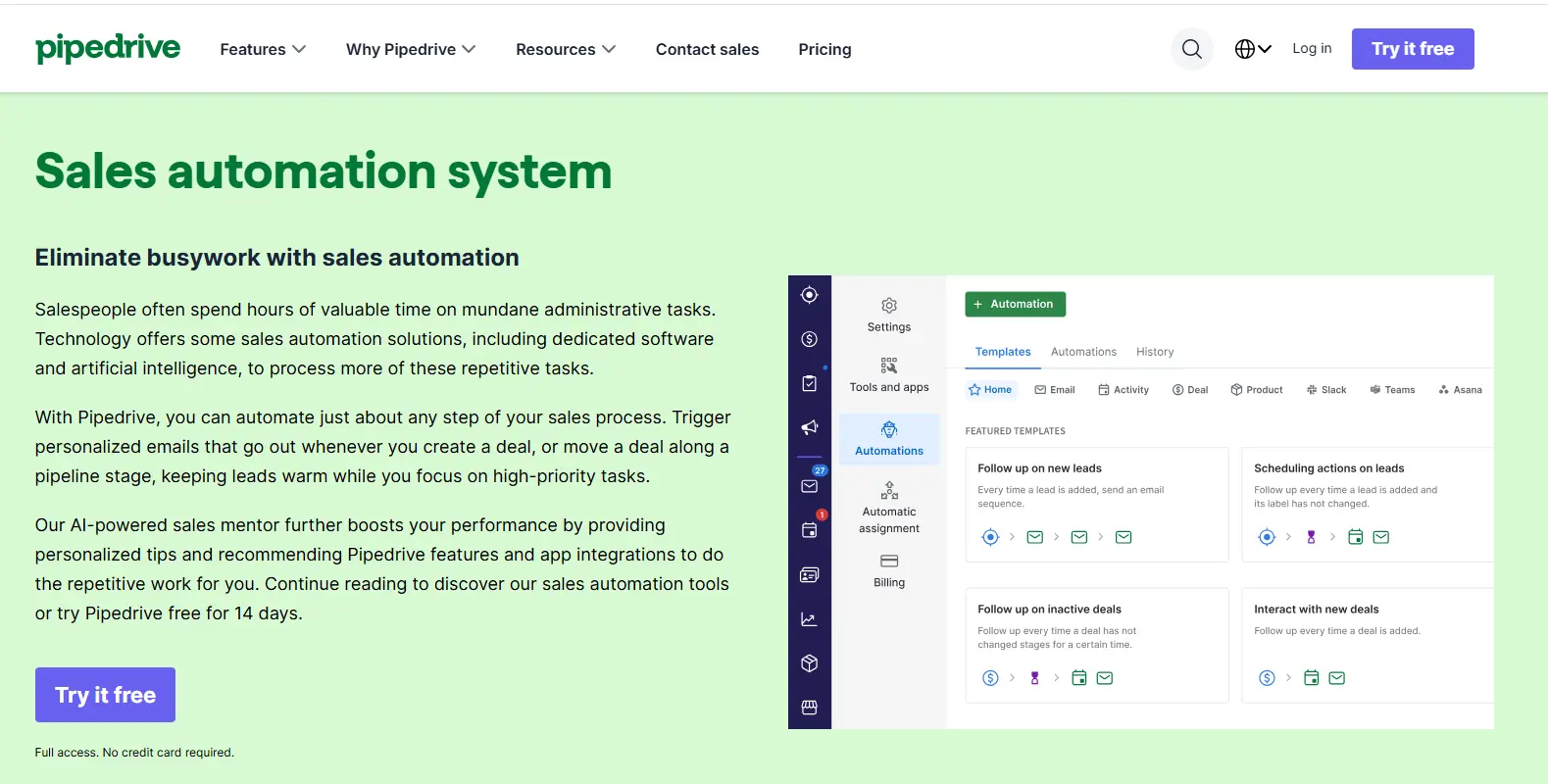
Task: Click the Eliminate busywork with sales automation subheading
Action: (x=277, y=258)
